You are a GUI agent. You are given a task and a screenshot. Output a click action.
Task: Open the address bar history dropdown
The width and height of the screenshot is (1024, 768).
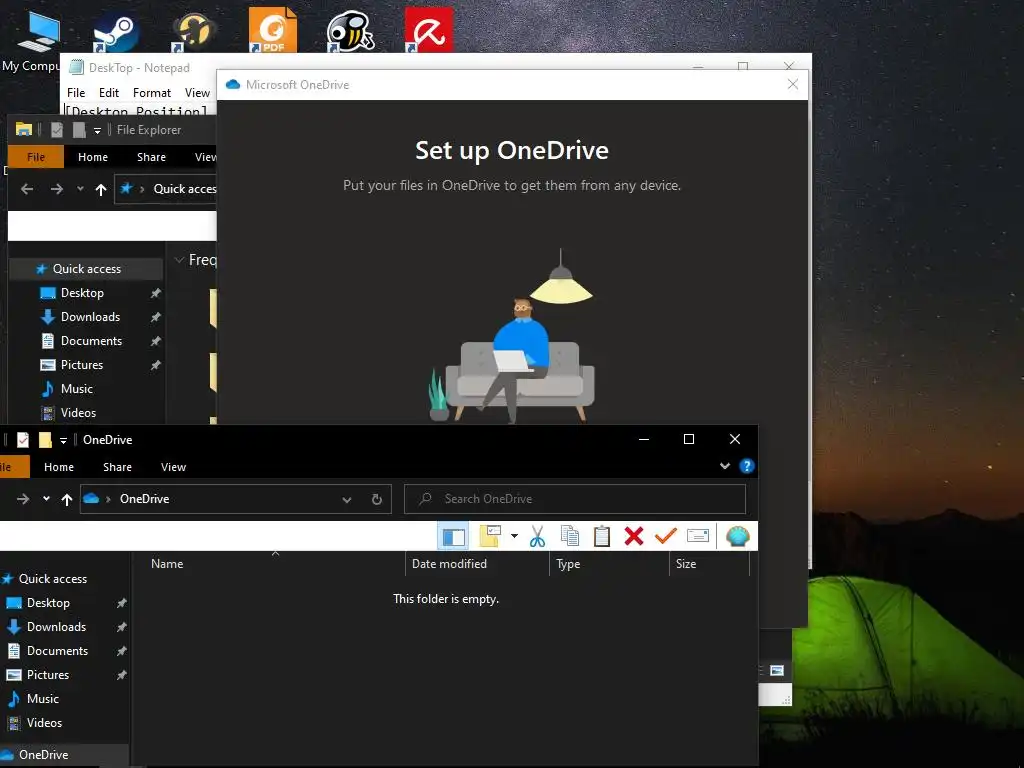click(x=347, y=500)
